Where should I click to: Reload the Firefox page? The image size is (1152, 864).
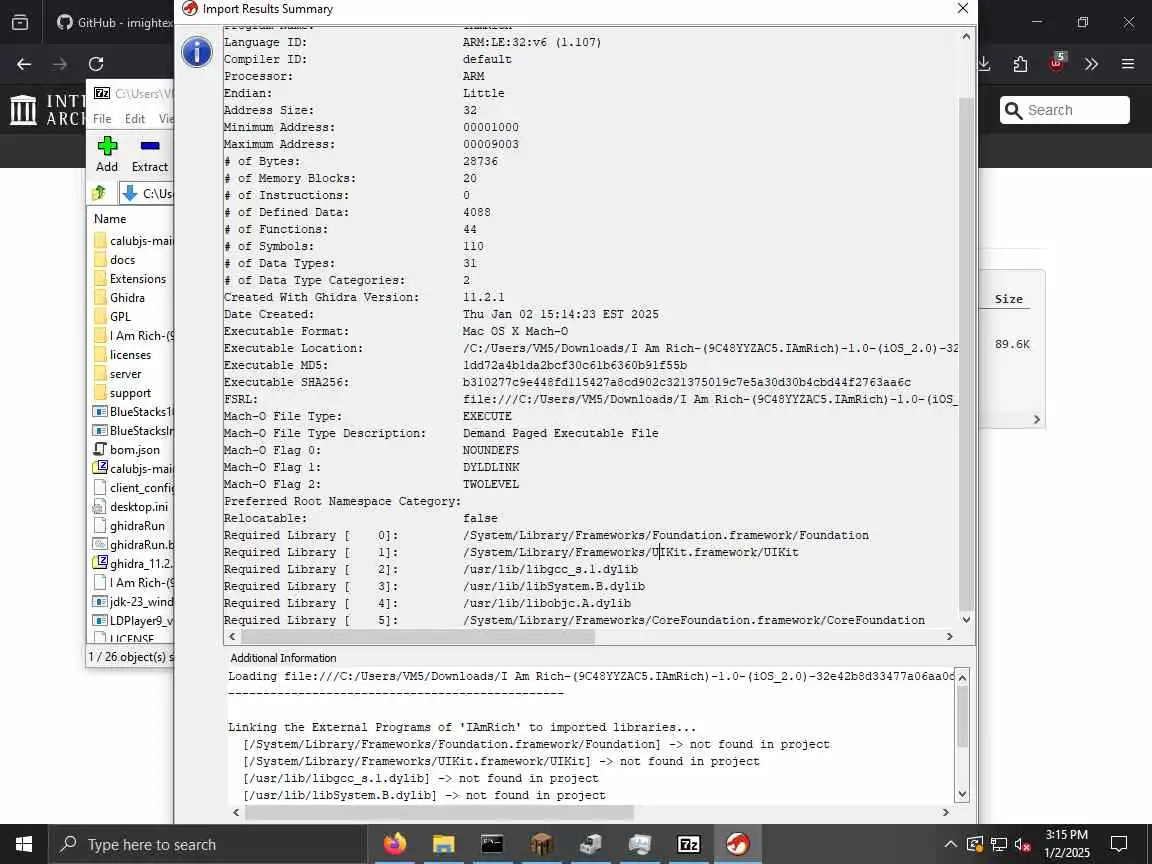pyautogui.click(x=96, y=64)
